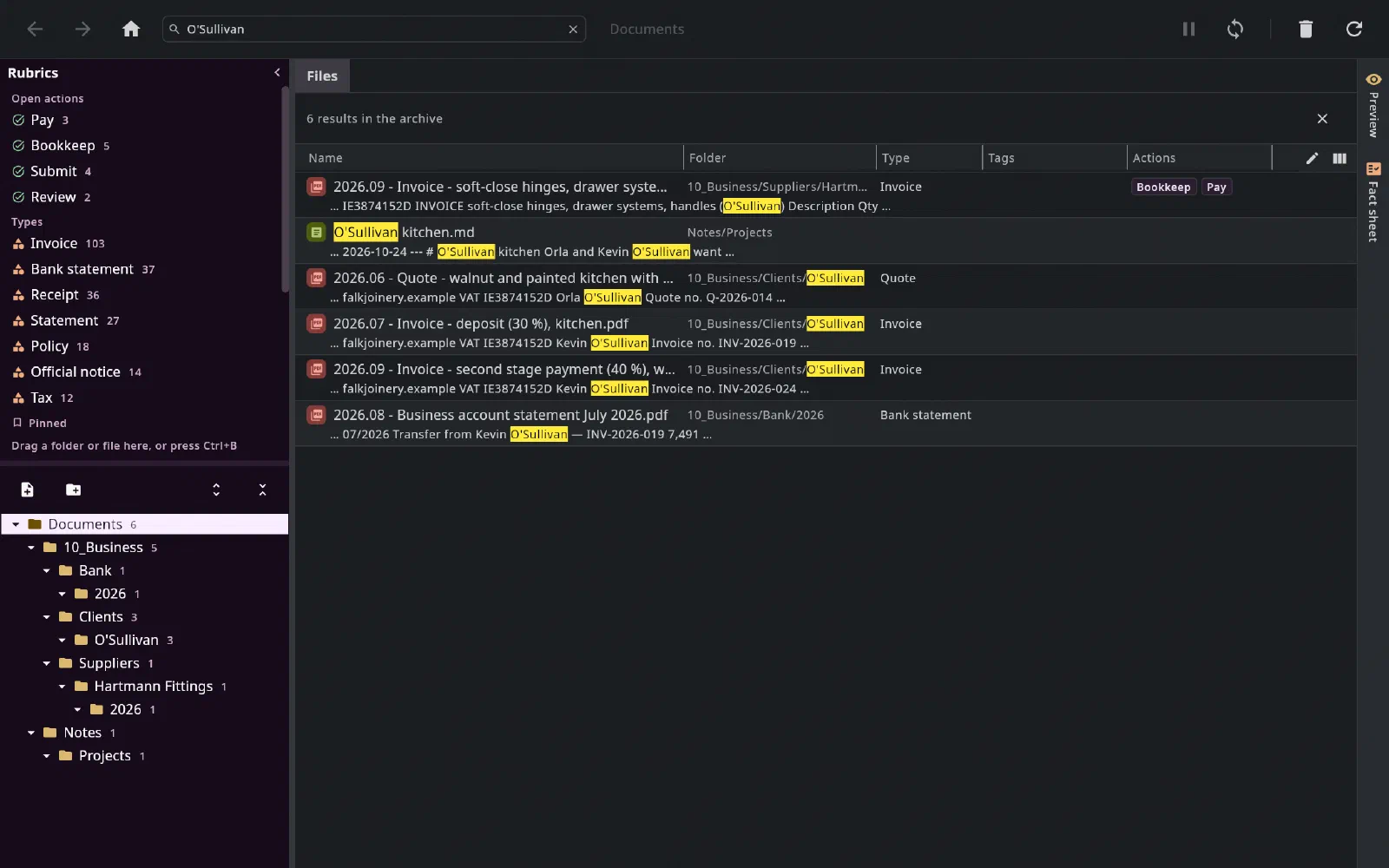Open the Fact sheet side panel
This screenshot has height=868, width=1389.
click(x=1373, y=201)
